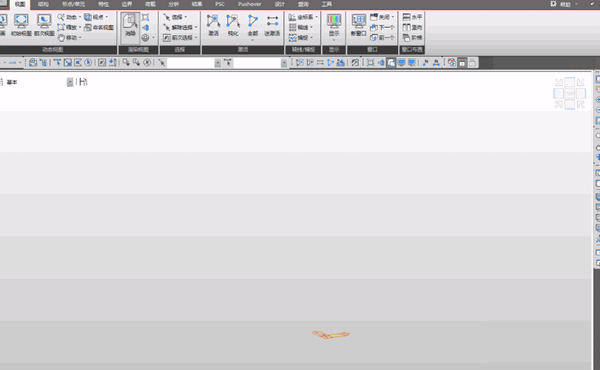The height and width of the screenshot is (370, 600).
Task: Expand the 显示 display button arrow
Action: coord(334,40)
